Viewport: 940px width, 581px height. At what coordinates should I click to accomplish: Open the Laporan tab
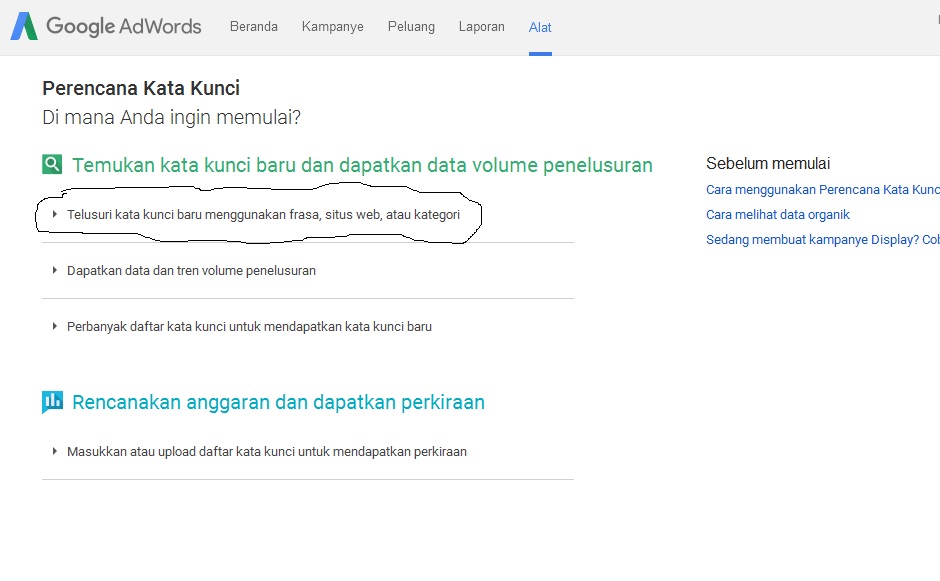pyautogui.click(x=481, y=27)
